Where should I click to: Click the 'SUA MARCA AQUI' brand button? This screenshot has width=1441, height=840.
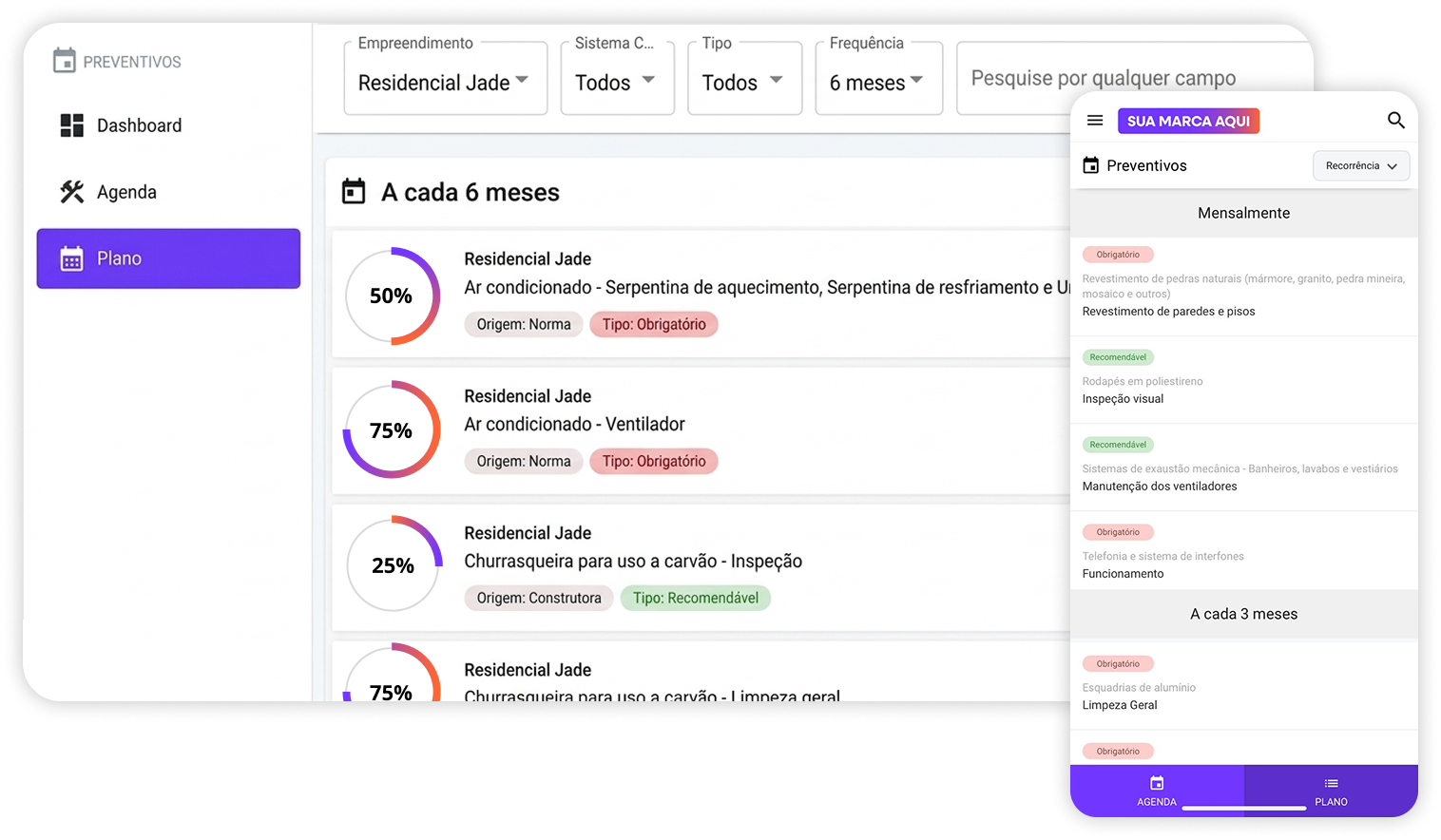[x=1188, y=121]
